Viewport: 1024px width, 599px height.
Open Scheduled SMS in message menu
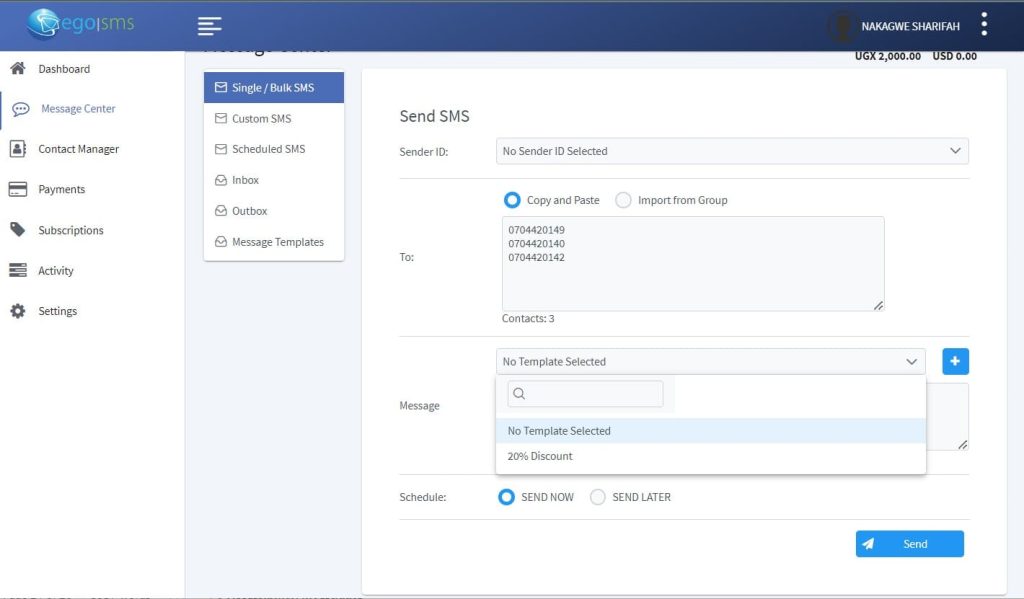pos(268,149)
